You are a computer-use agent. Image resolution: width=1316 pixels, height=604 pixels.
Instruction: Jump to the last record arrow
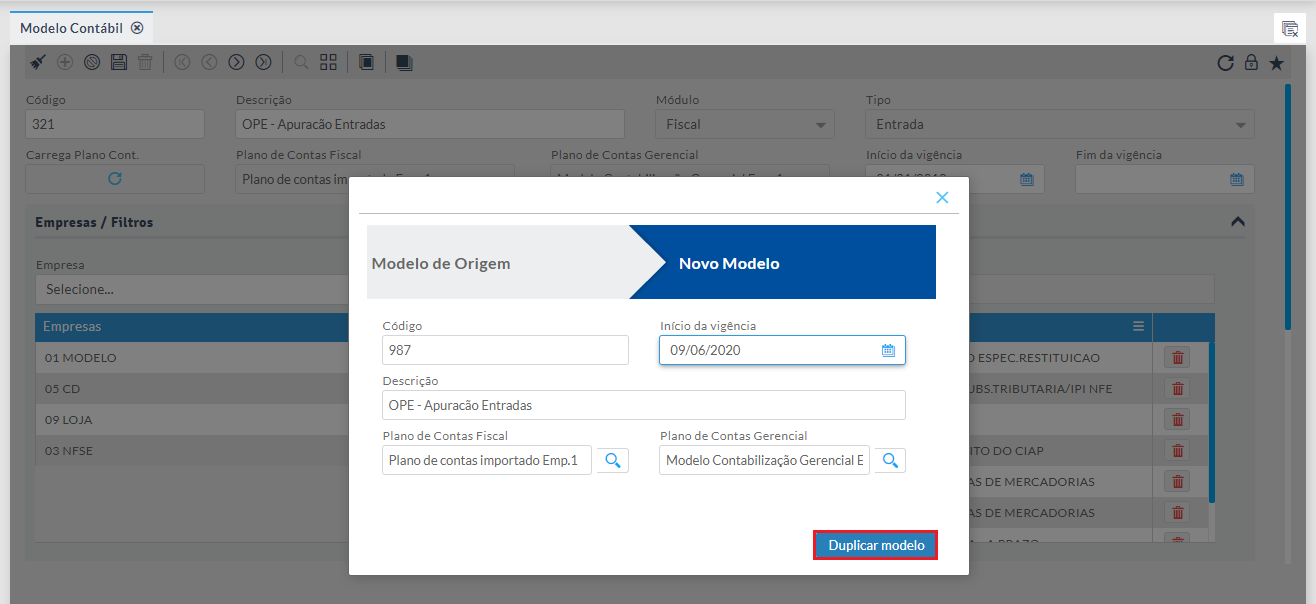(263, 62)
